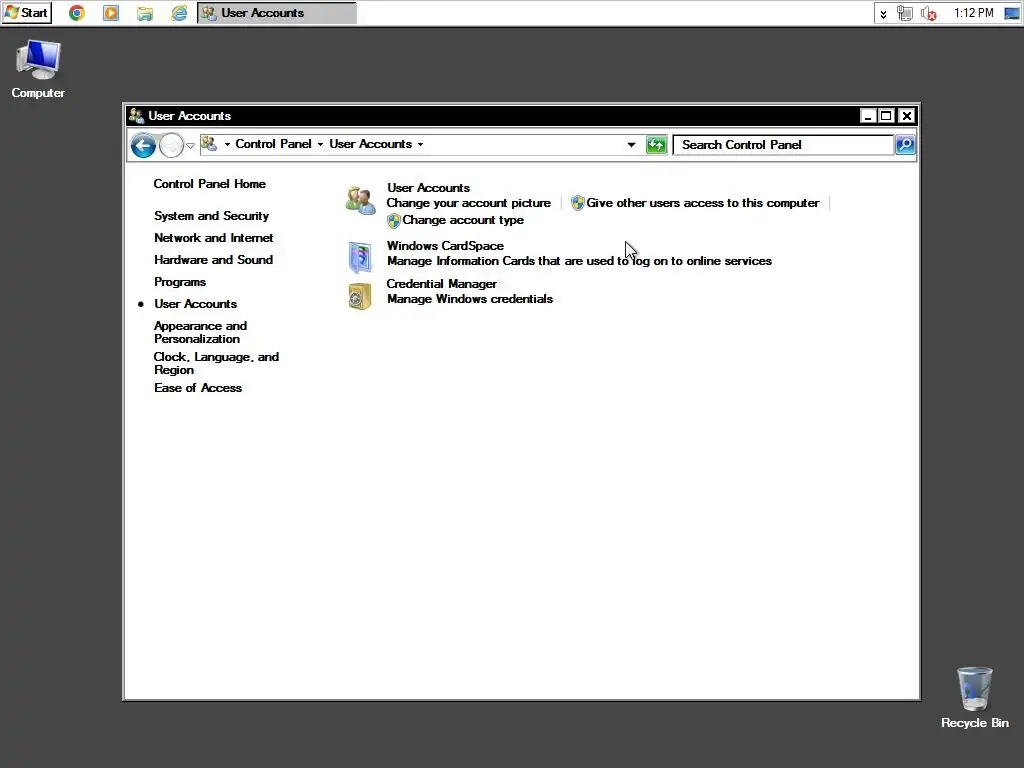Click the User Accounts people icon
Viewport: 1024px width, 768px height.
tap(360, 200)
